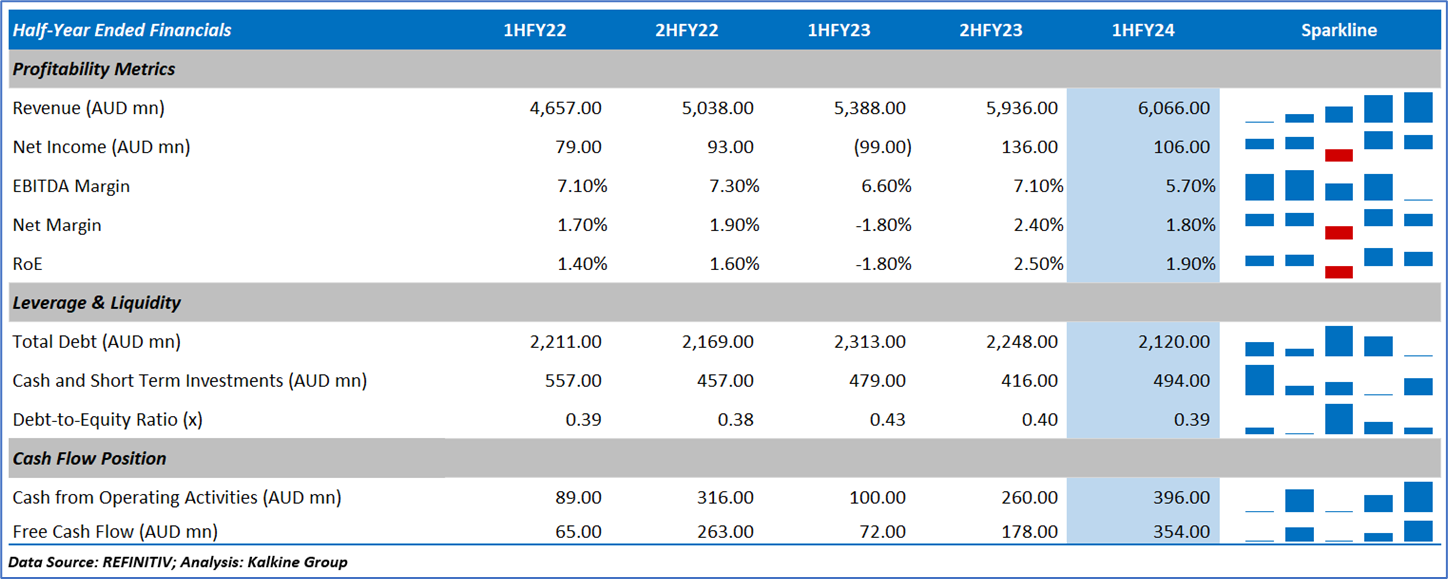Image resolution: width=1448 pixels, height=579 pixels.
Task: Select the Free Cash Flow sparkline
Action: coord(1338,531)
